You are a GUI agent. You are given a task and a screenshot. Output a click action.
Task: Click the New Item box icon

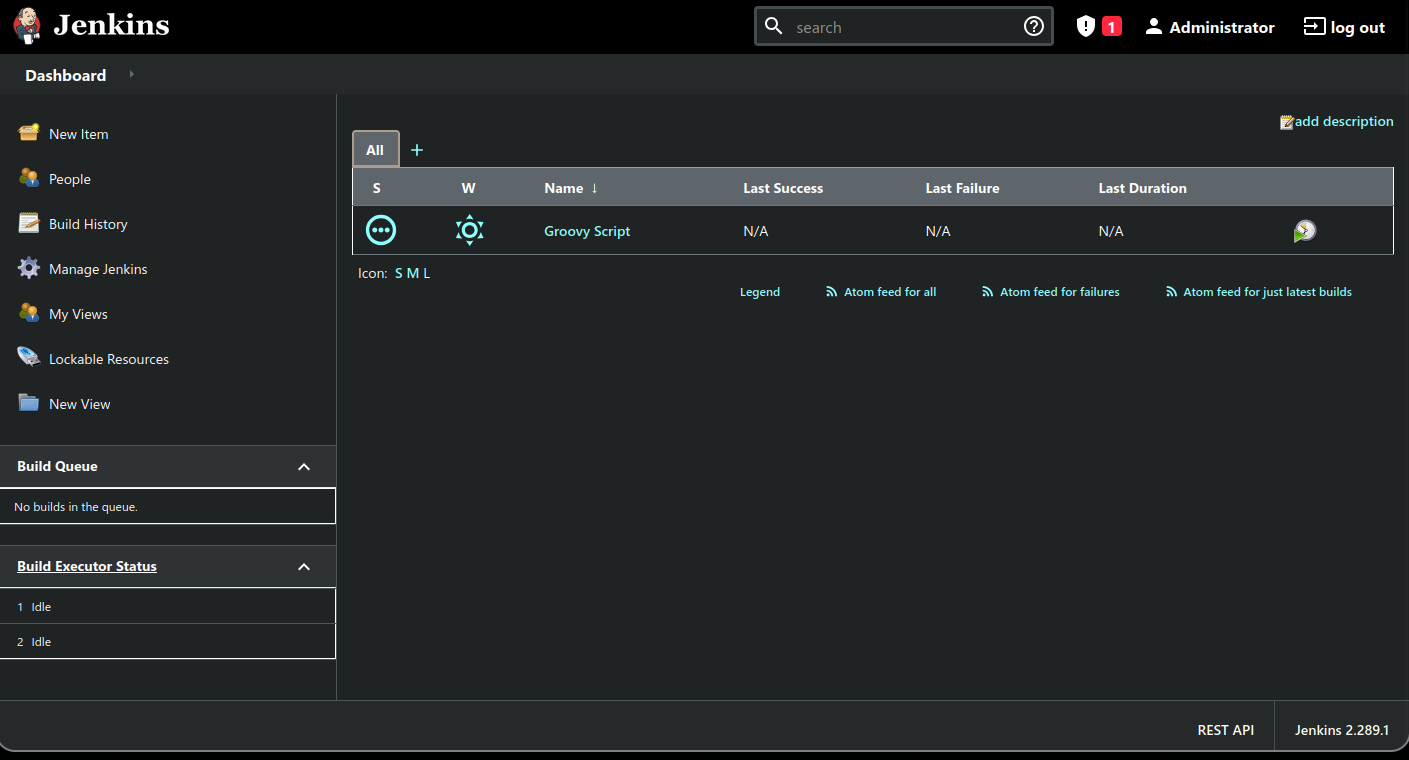29,133
